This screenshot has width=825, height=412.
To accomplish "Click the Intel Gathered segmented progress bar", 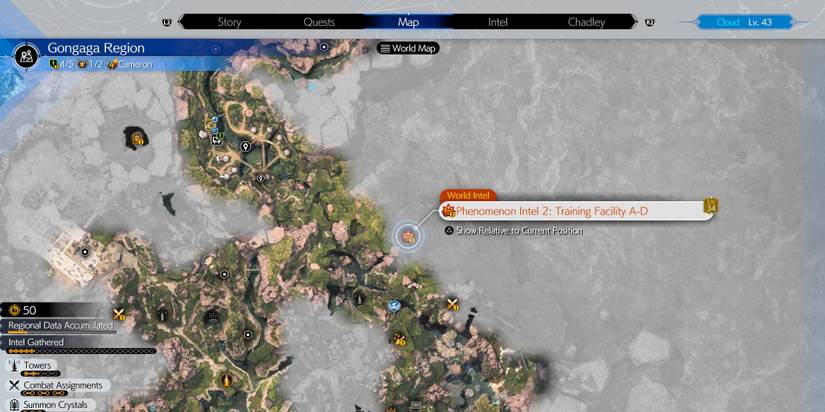I will 82,350.
